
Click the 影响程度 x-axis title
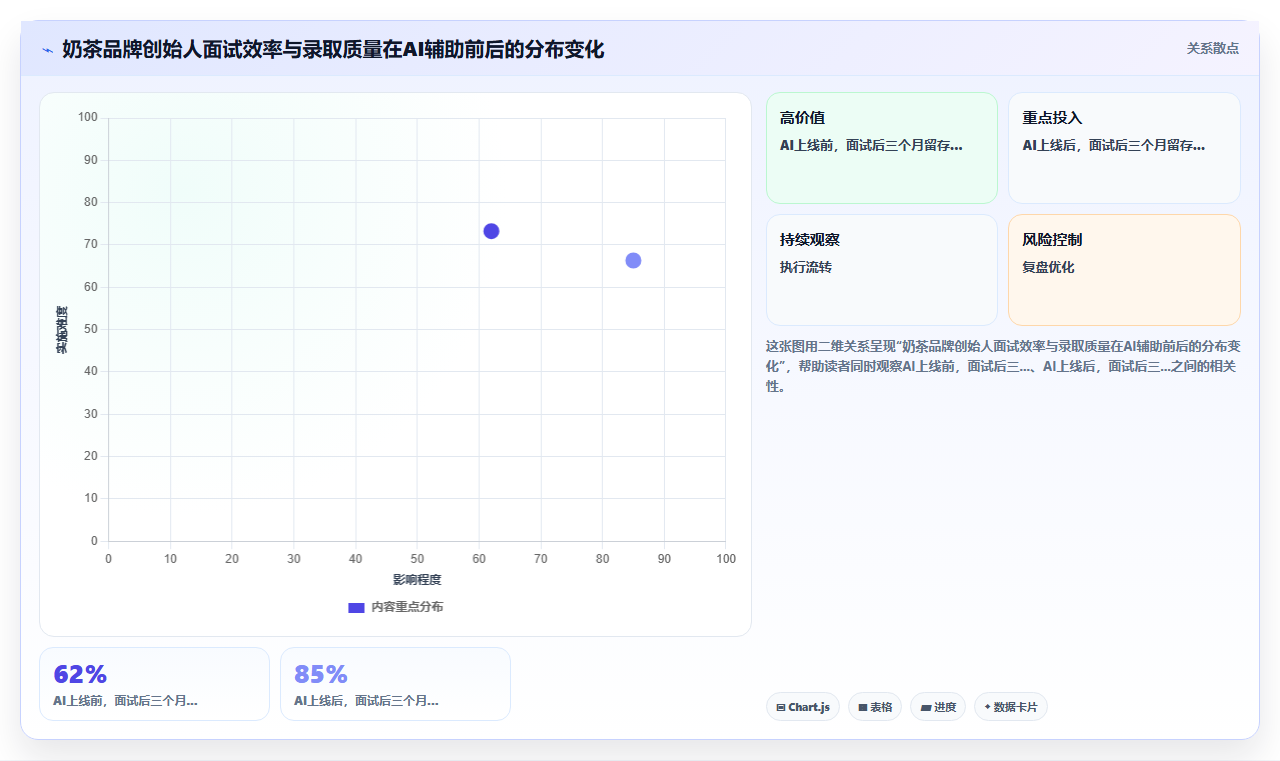pyautogui.click(x=417, y=579)
